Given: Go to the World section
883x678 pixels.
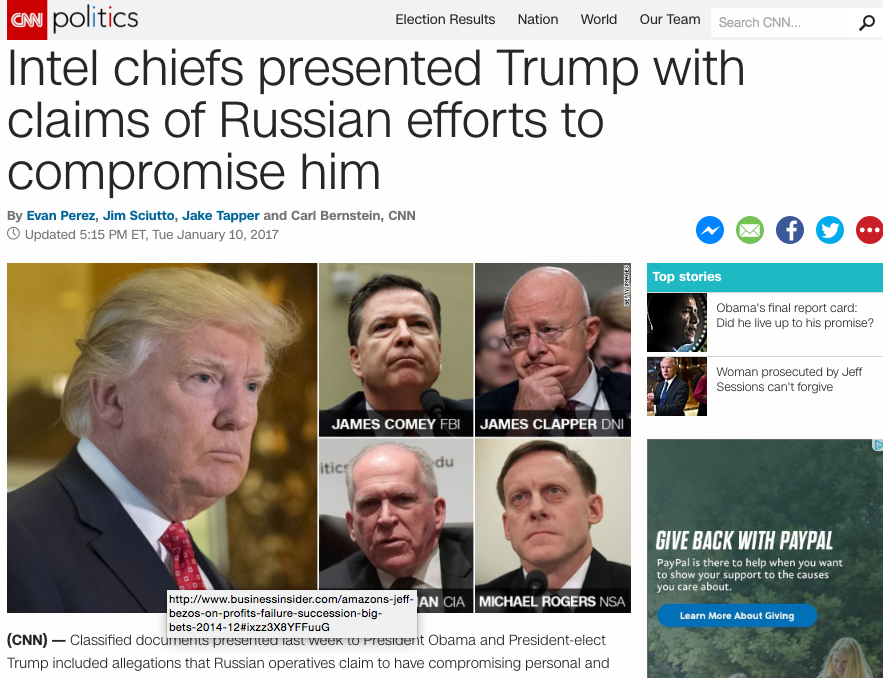Looking at the screenshot, I should [x=599, y=20].
